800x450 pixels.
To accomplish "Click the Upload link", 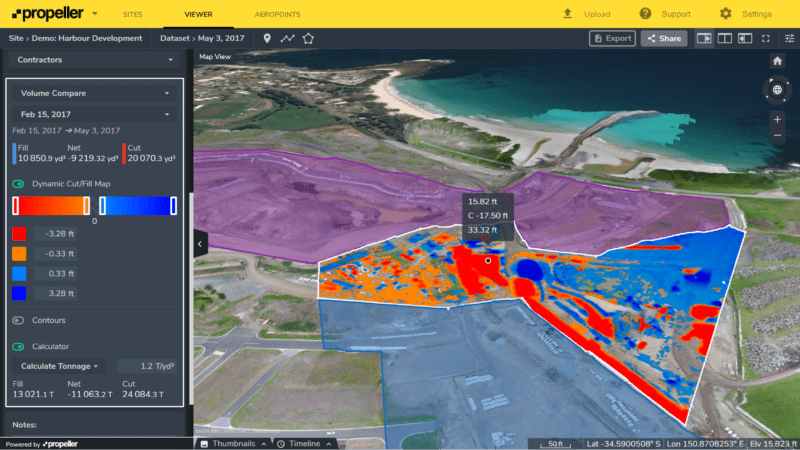I will click(x=597, y=14).
